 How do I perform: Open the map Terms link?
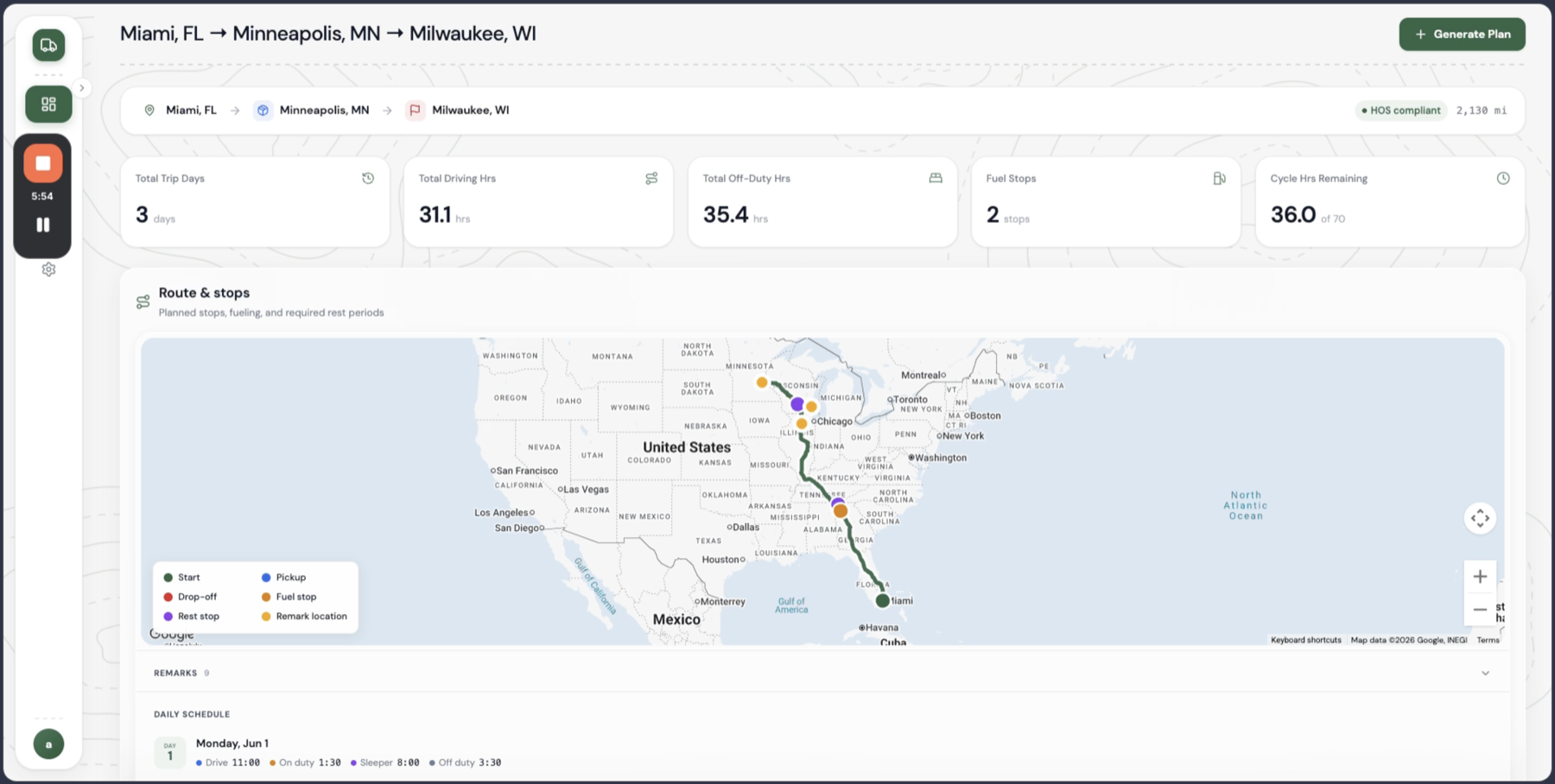coord(1488,640)
